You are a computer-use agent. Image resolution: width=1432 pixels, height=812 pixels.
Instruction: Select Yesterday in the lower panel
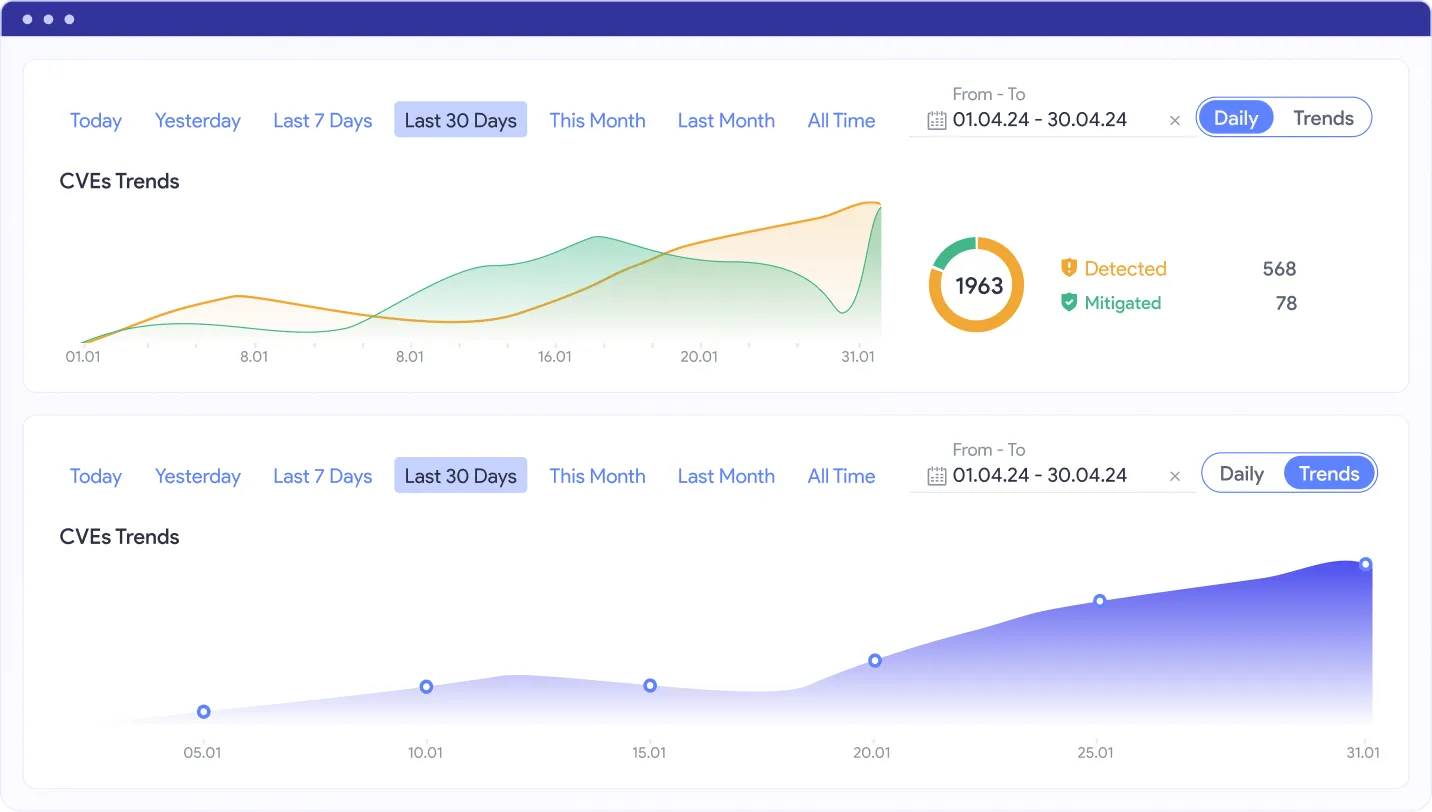coord(198,477)
